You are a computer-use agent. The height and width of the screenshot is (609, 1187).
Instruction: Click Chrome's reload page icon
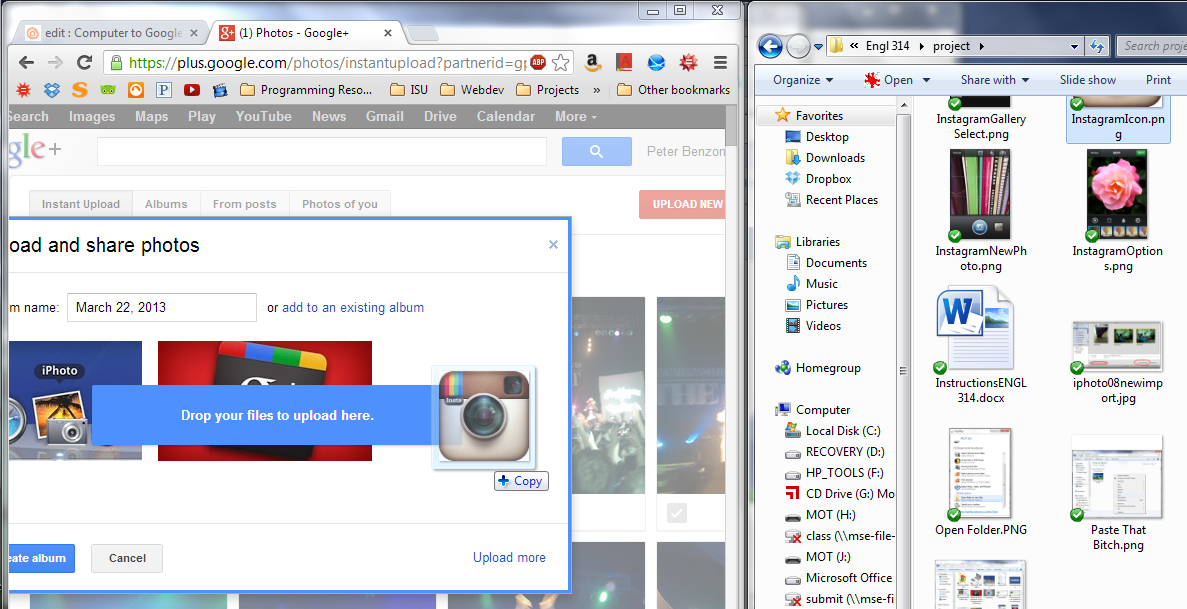(x=85, y=62)
